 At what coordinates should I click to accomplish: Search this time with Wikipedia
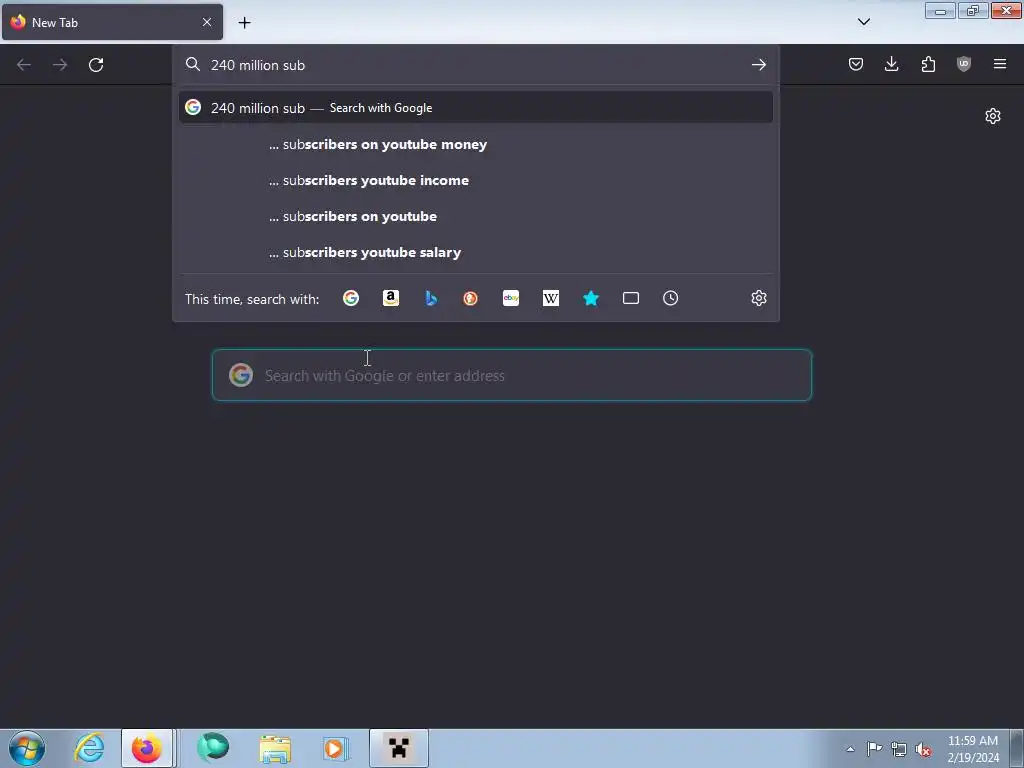[551, 298]
